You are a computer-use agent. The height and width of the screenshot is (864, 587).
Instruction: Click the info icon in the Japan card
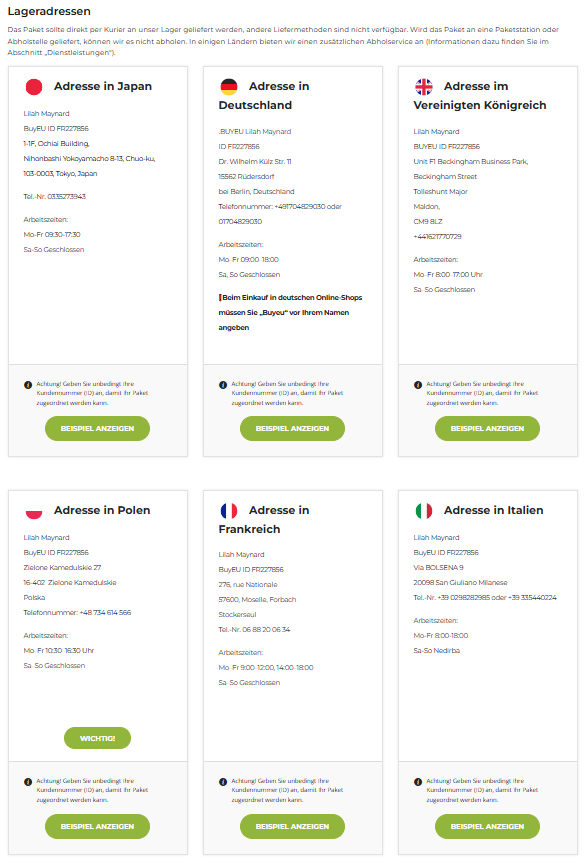click(x=28, y=385)
